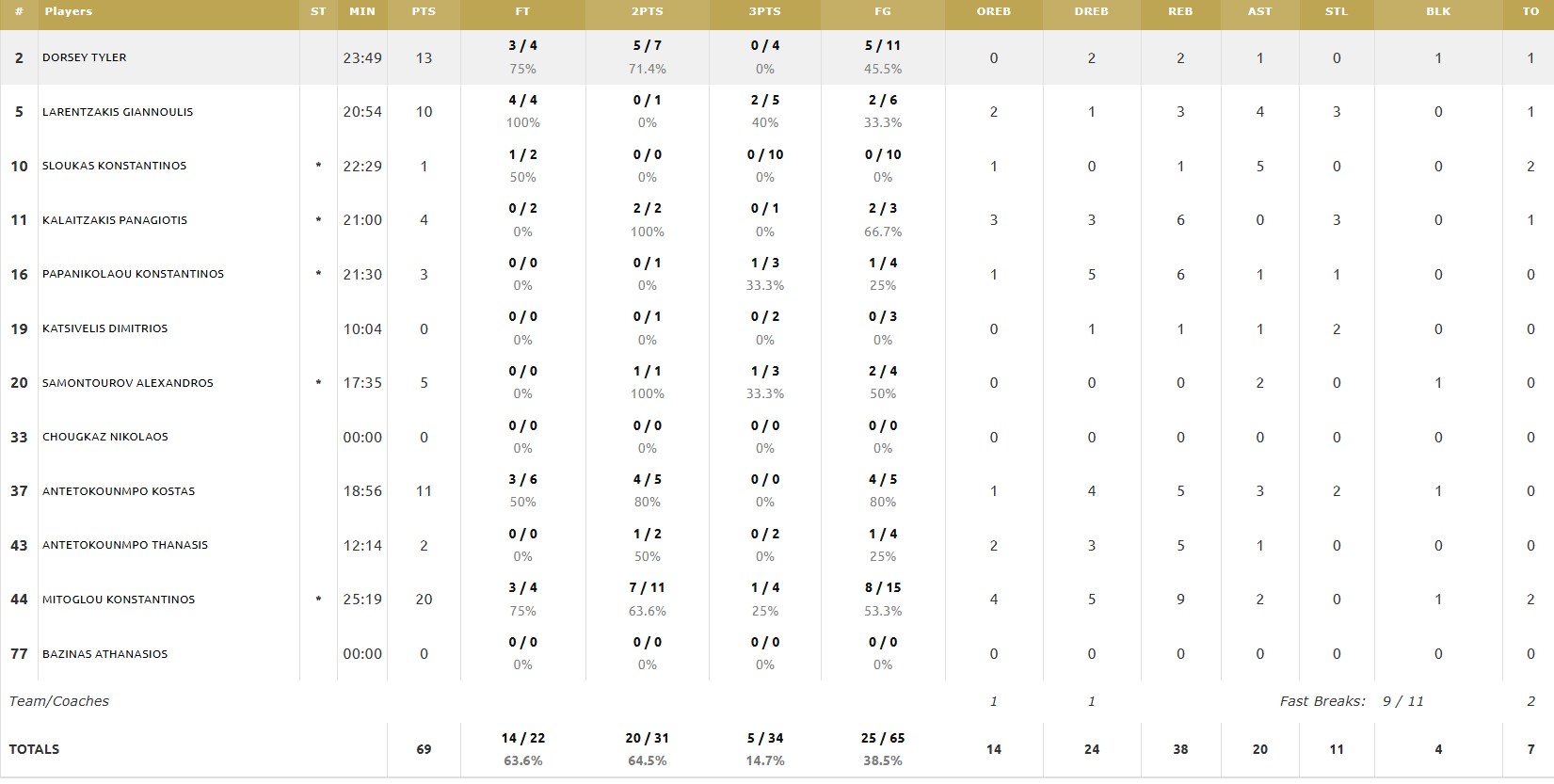This screenshot has height=784, width=1554.
Task: Click ANTETOKOUNMPO THANASIS row name
Action: 125,545
